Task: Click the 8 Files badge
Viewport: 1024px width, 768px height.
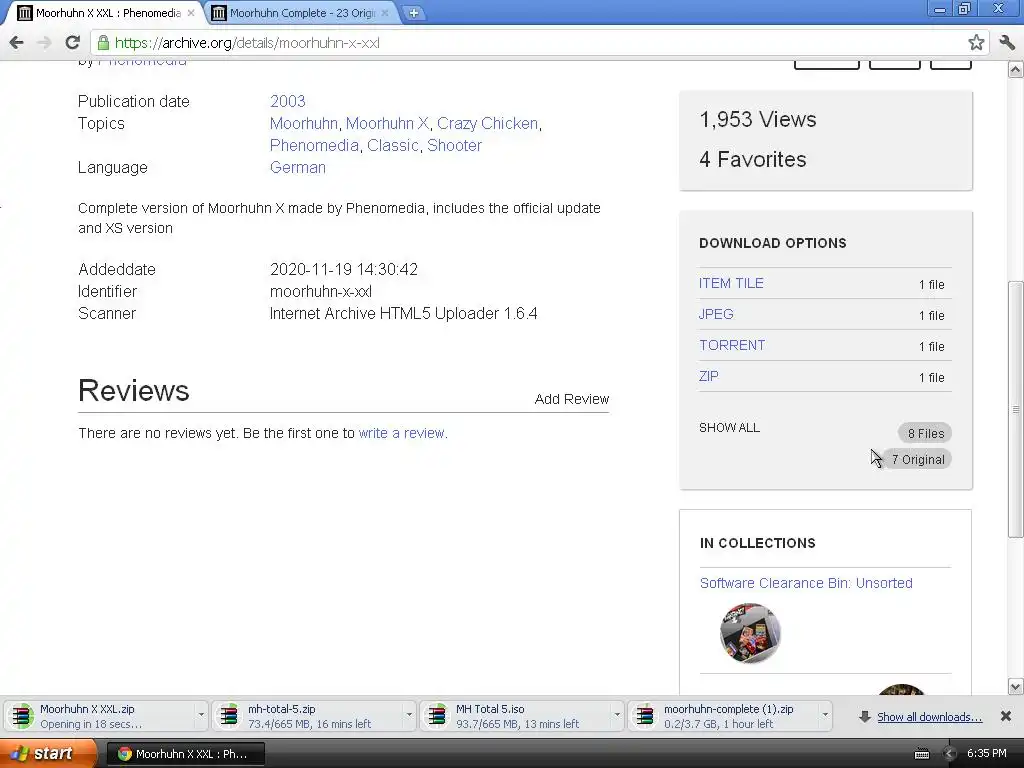Action: (x=925, y=433)
